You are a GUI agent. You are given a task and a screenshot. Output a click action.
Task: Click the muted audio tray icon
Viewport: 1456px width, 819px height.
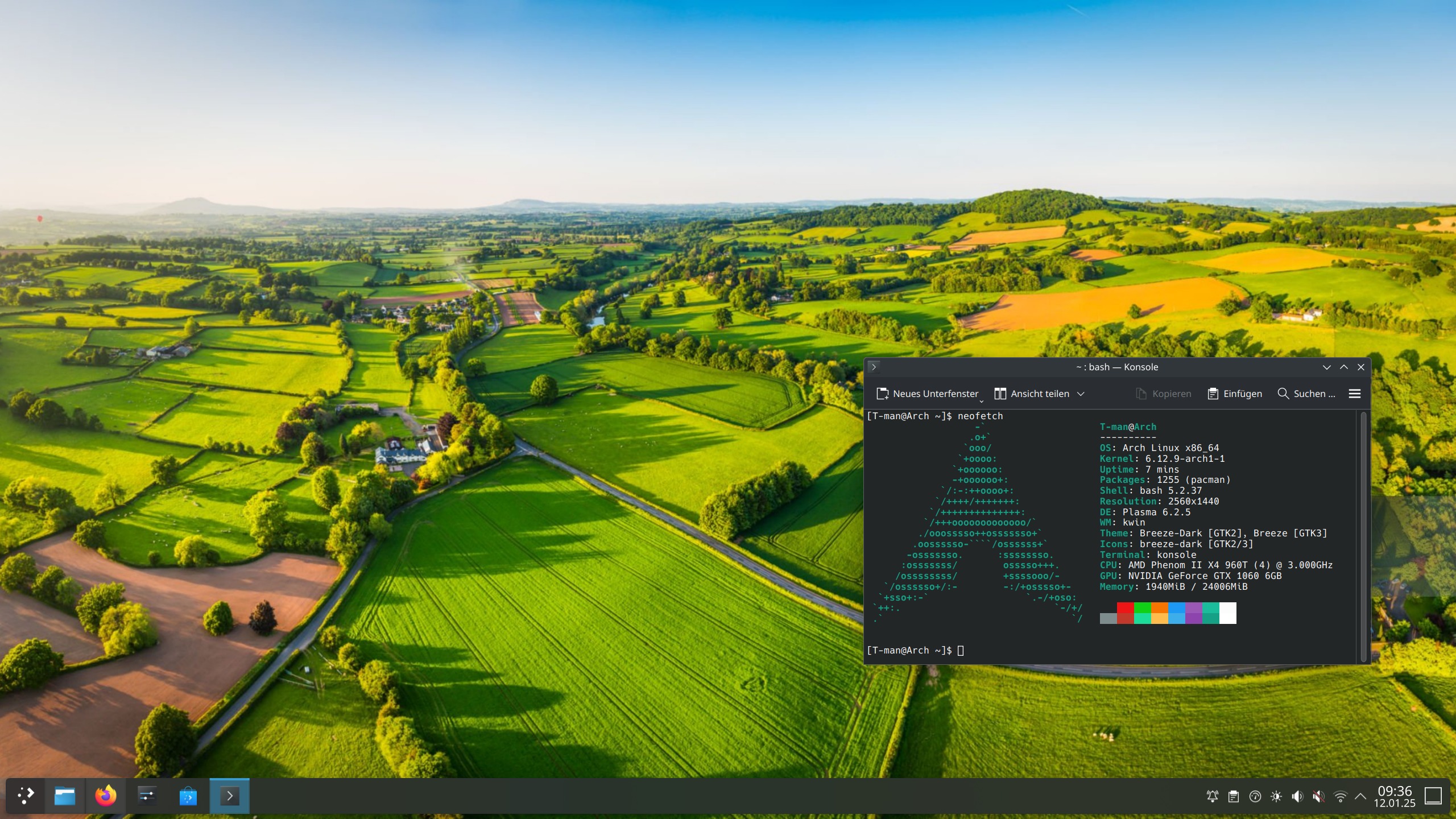pyautogui.click(x=1318, y=796)
